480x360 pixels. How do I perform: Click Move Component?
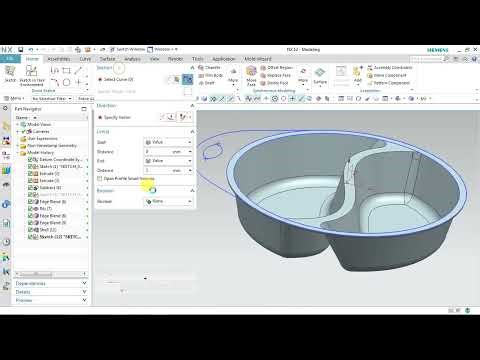click(387, 75)
